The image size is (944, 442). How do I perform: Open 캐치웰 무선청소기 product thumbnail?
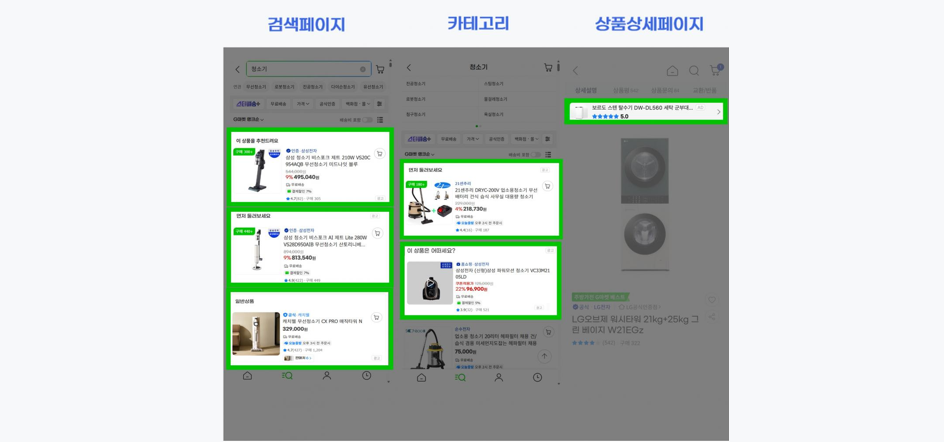[x=256, y=333]
